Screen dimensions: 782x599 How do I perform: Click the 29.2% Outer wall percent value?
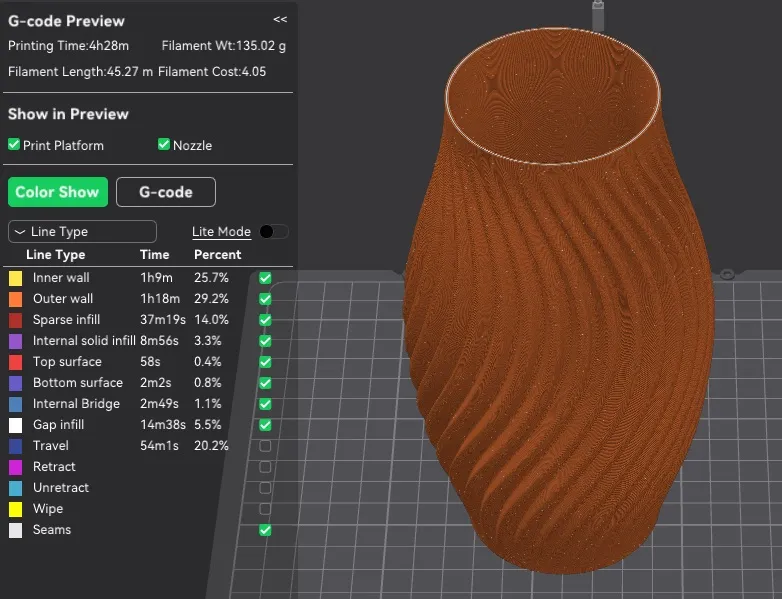click(x=211, y=299)
